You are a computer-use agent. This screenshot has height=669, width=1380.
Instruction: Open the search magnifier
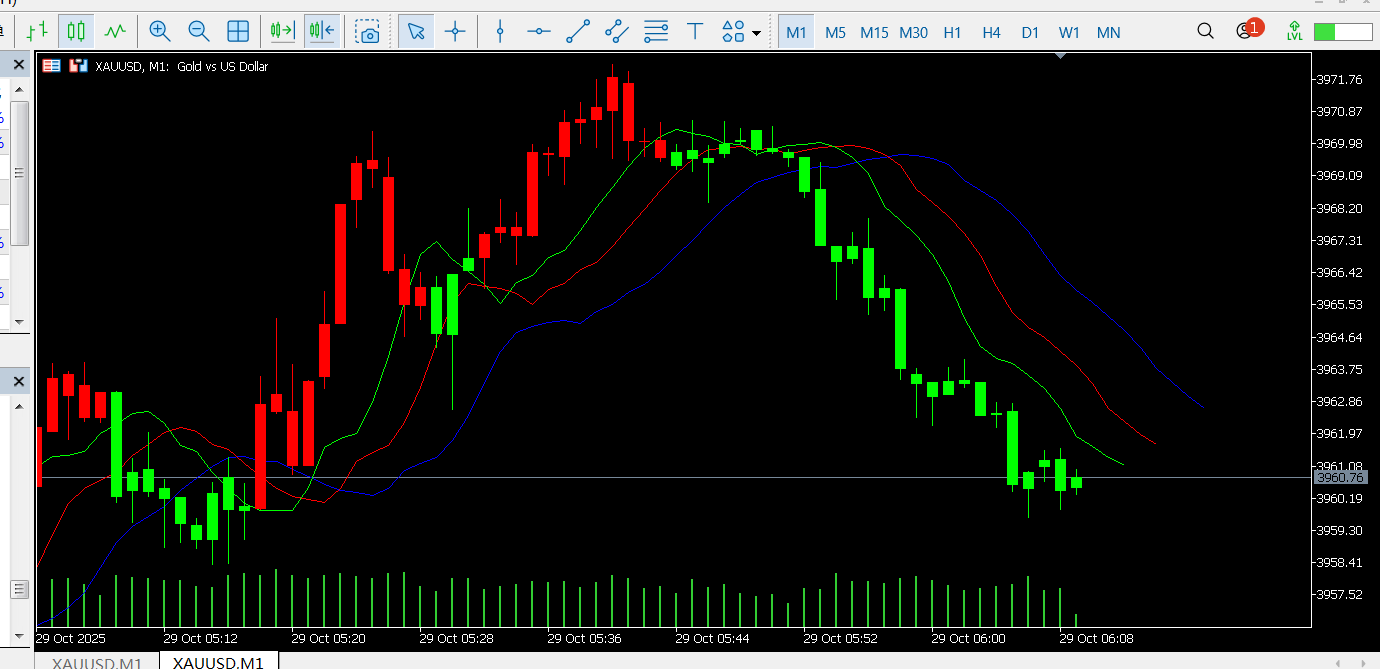click(x=1207, y=31)
